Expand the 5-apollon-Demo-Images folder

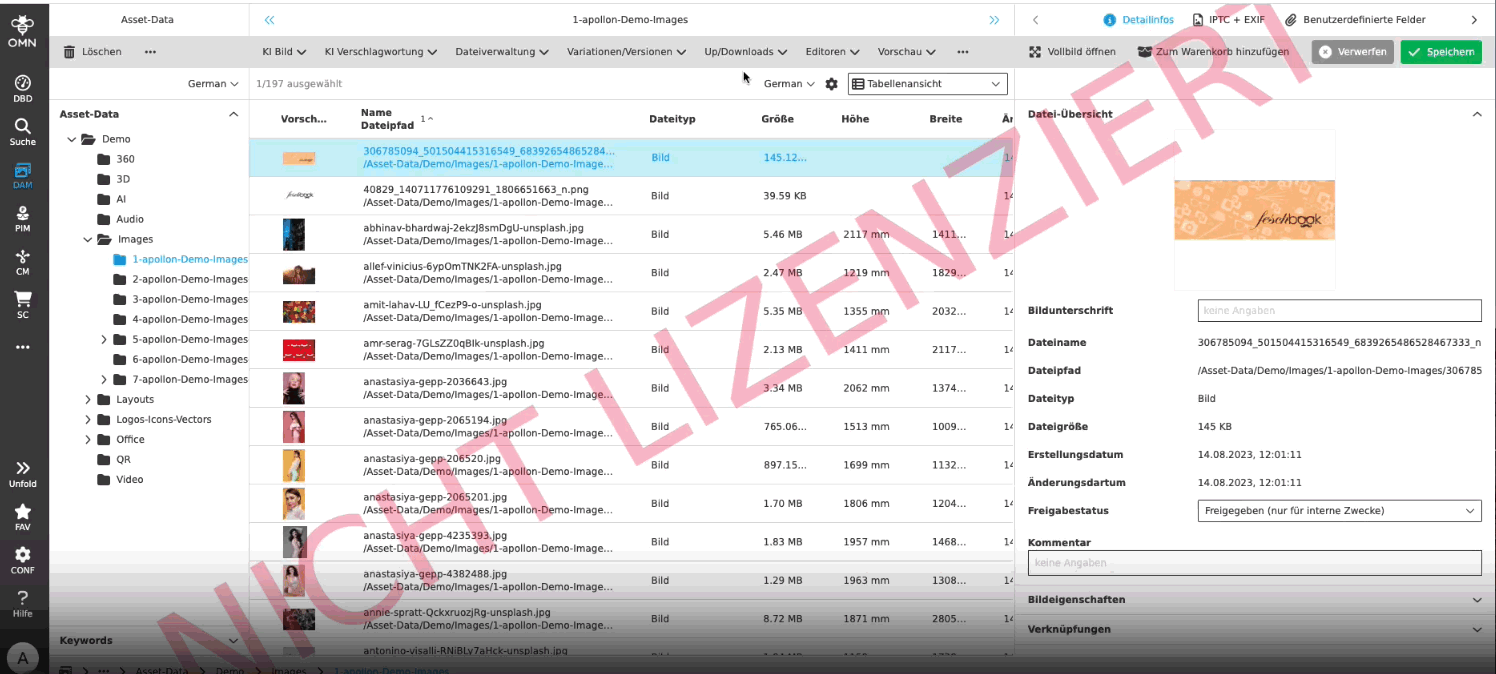[104, 339]
